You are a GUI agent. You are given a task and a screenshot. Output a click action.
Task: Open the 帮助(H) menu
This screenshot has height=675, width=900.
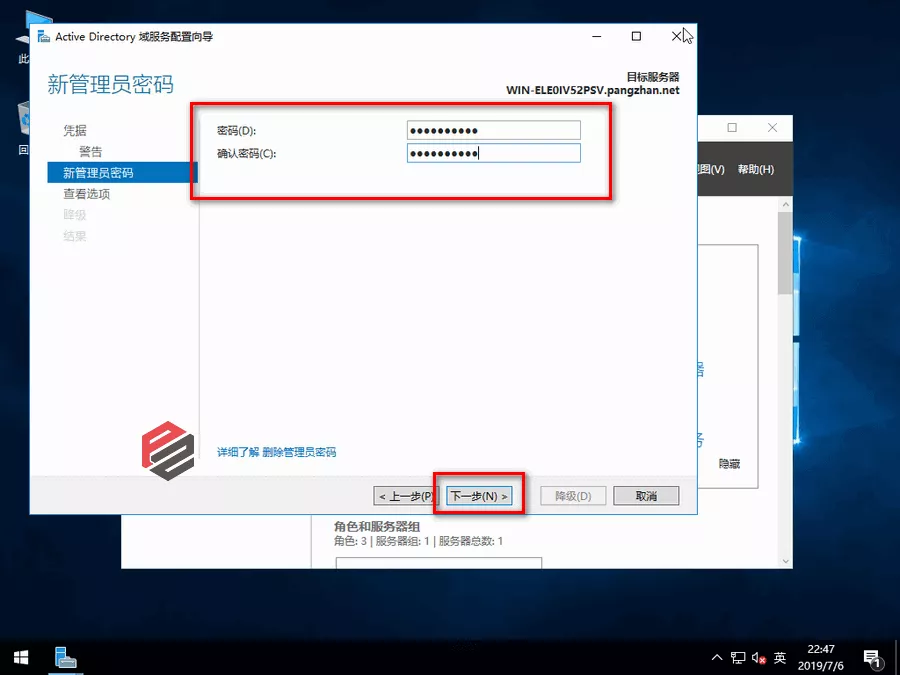(755, 169)
